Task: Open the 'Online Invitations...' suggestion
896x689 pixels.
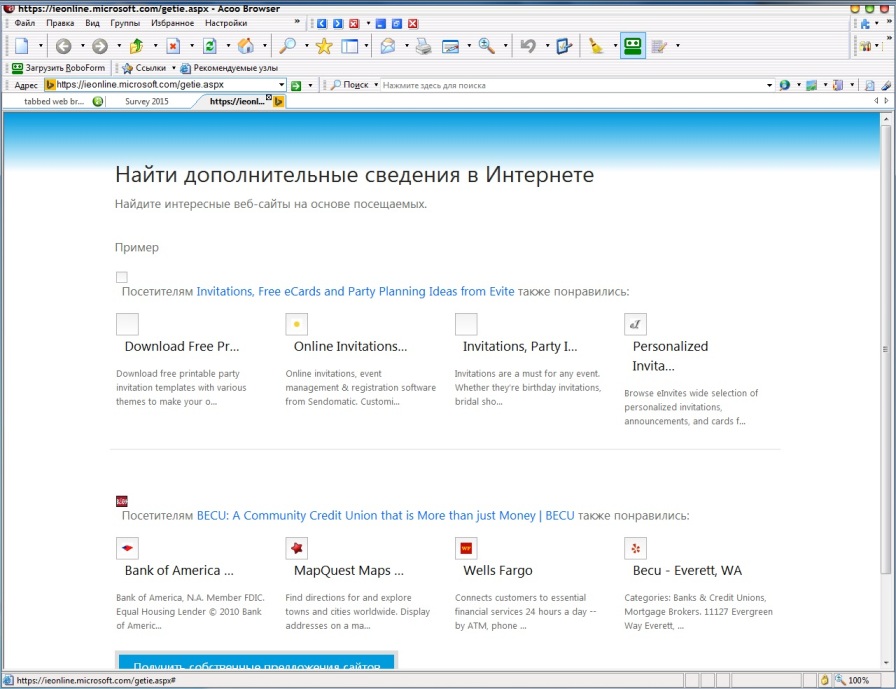Action: (350, 346)
